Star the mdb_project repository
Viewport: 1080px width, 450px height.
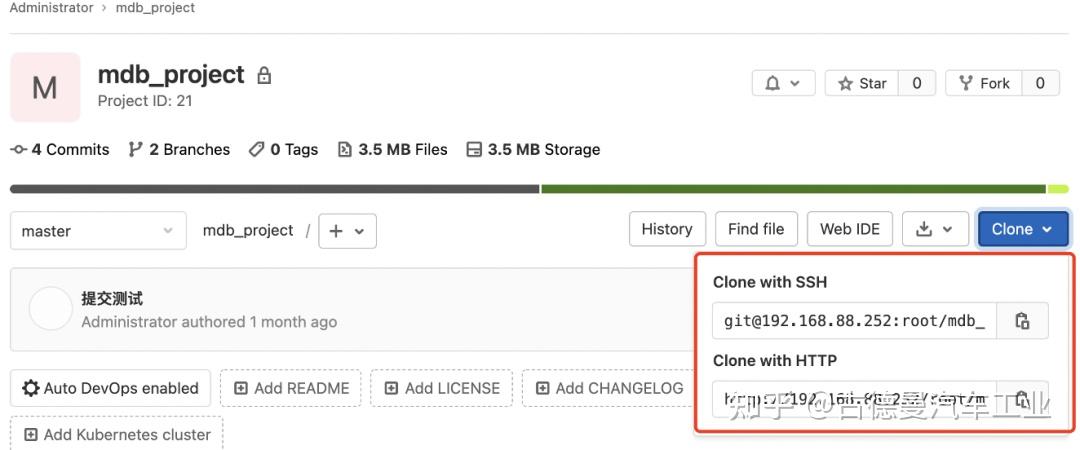point(862,83)
